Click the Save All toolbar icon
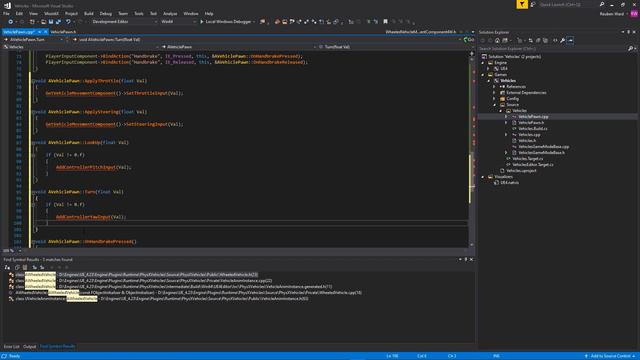Screen dimensions: 640x360 pyautogui.click(x=58, y=22)
